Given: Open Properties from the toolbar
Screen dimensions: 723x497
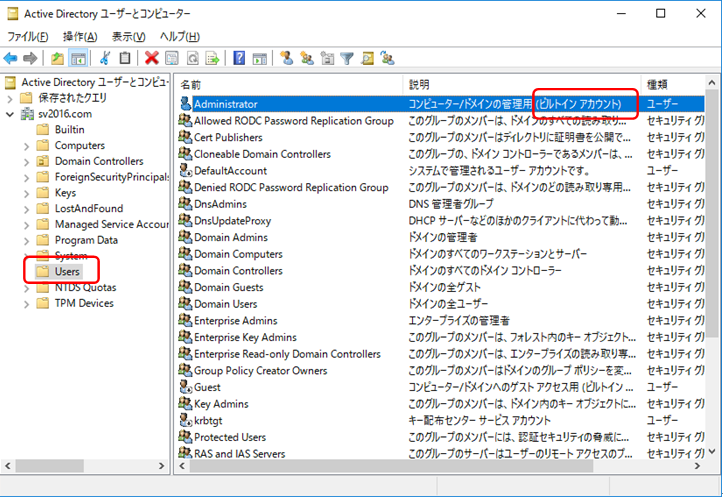Looking at the screenshot, I should 172,59.
